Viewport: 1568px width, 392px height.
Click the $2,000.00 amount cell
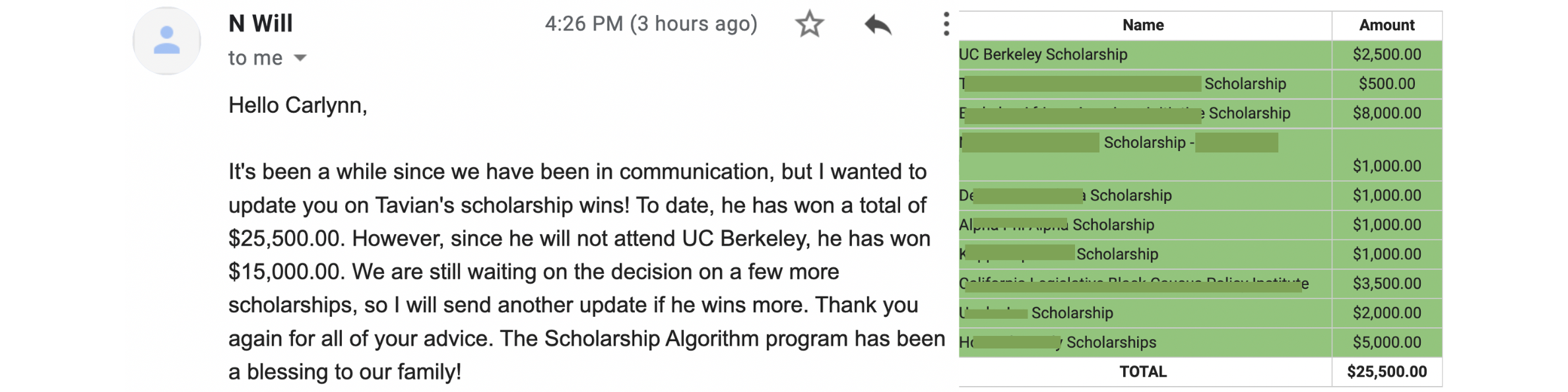[1387, 313]
